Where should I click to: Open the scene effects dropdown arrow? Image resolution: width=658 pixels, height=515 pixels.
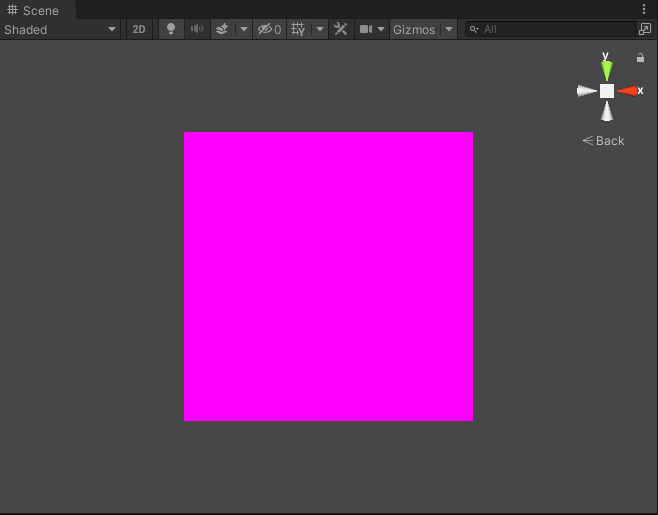pos(244,29)
